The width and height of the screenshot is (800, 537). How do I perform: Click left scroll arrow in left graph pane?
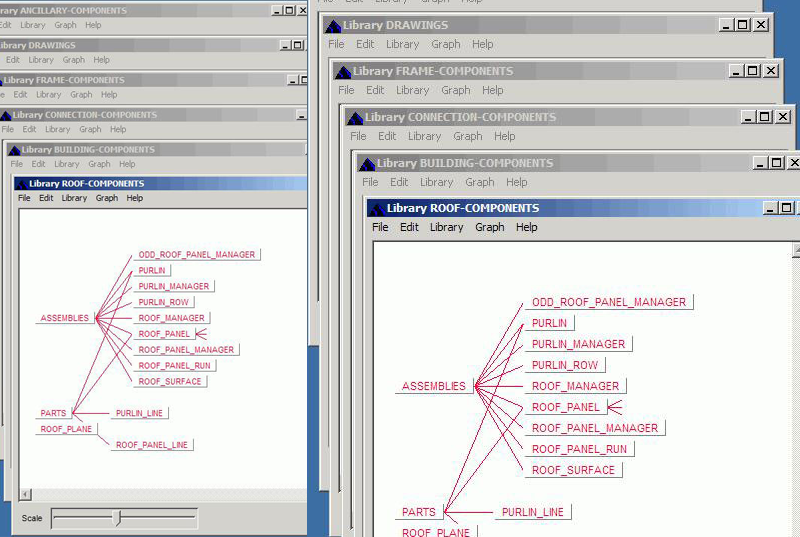(x=25, y=494)
